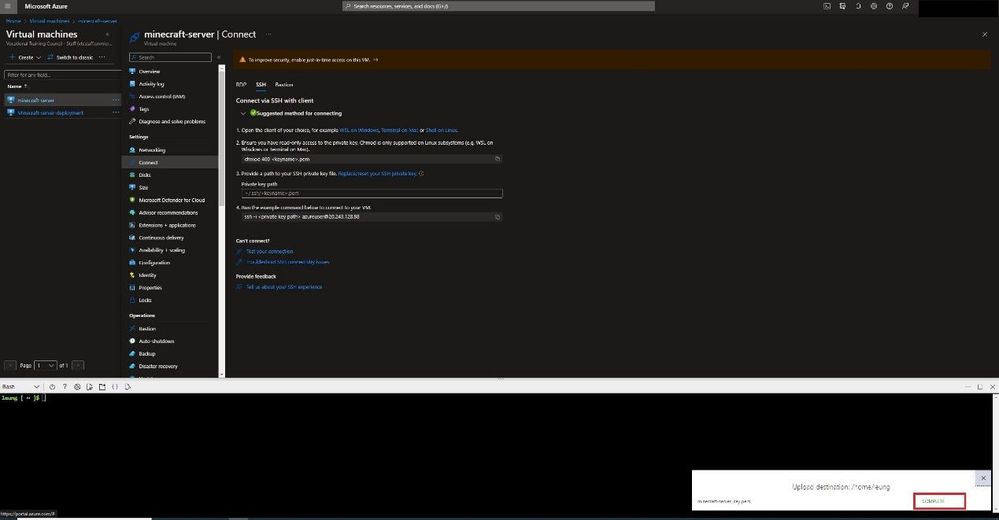Select the SSH tab

pos(261,84)
